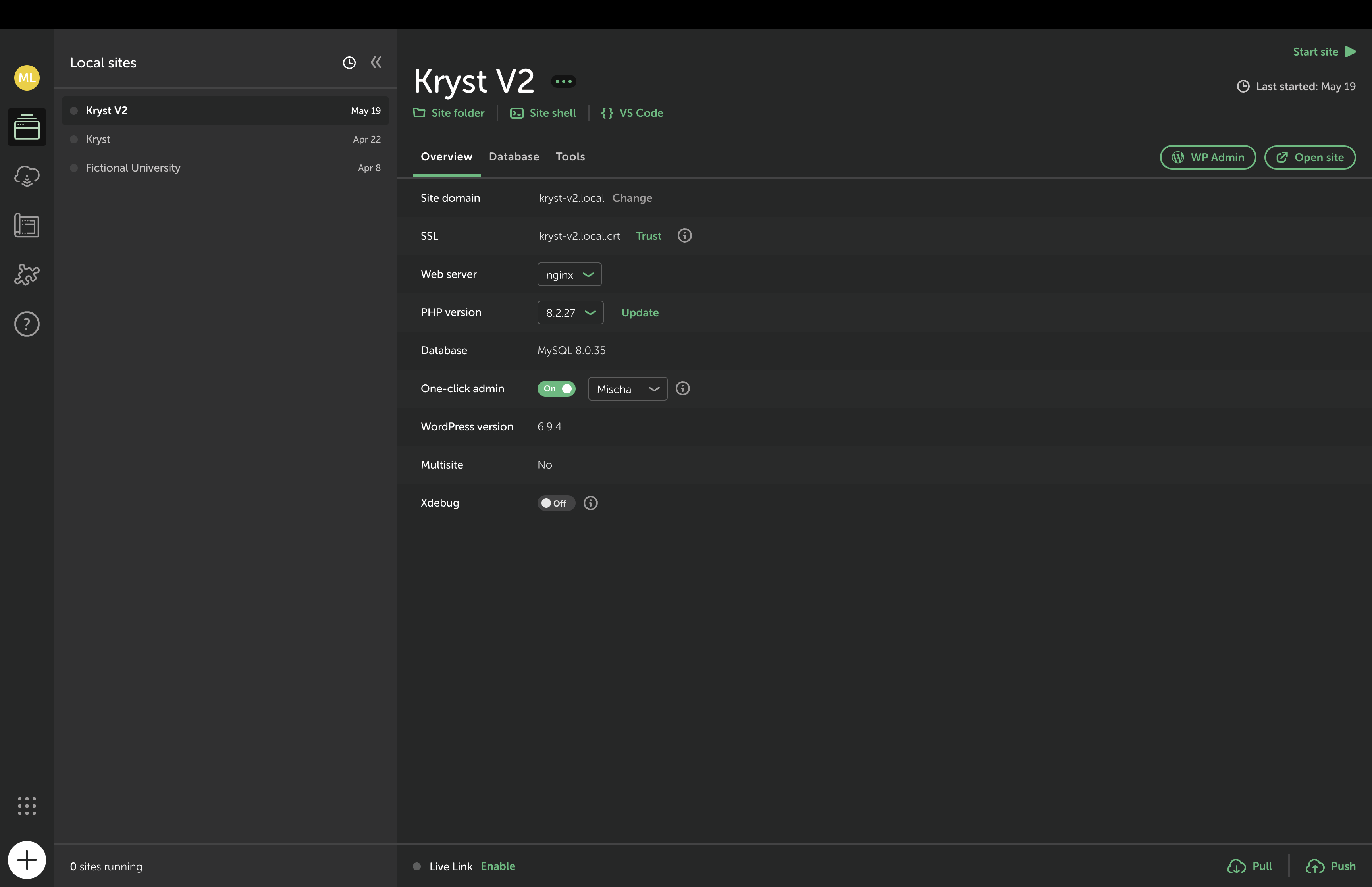Image resolution: width=1372 pixels, height=887 pixels.
Task: Click the Multisite No value
Action: pos(545,465)
